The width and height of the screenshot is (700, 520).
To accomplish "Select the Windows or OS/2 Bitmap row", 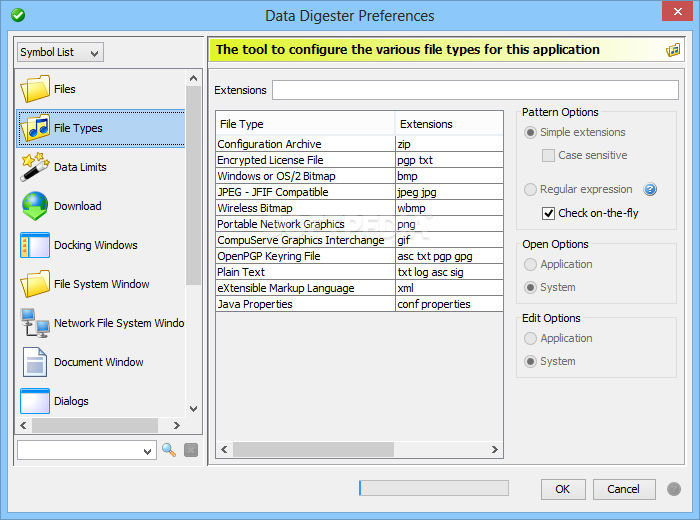I will coord(359,176).
